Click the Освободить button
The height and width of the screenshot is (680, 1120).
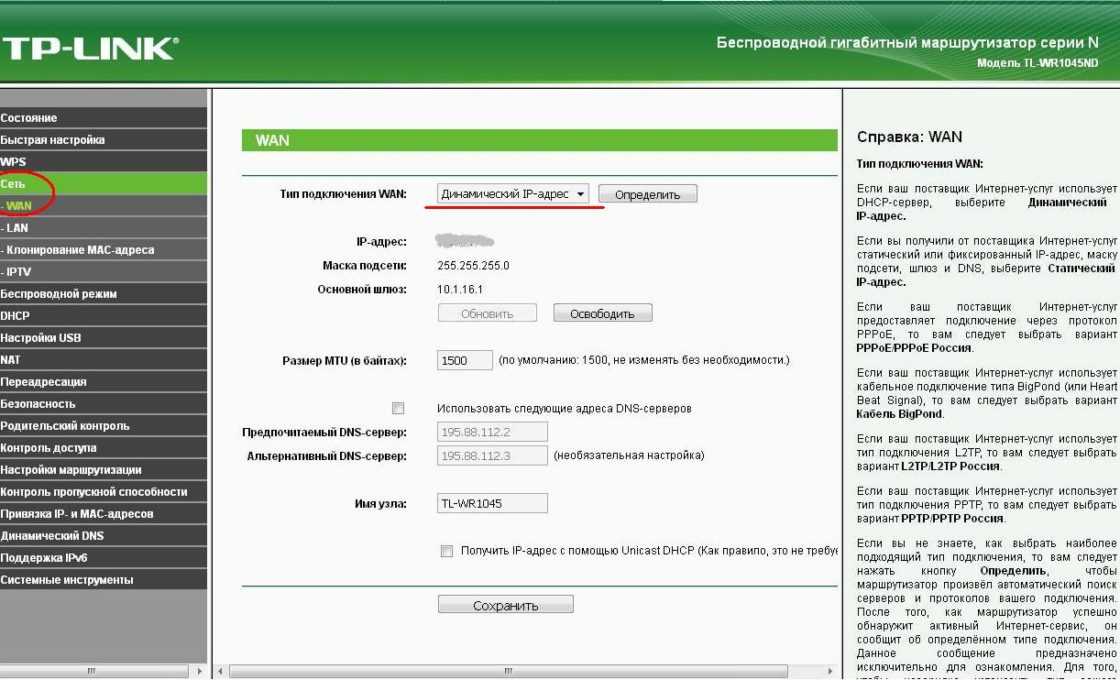(x=602, y=314)
